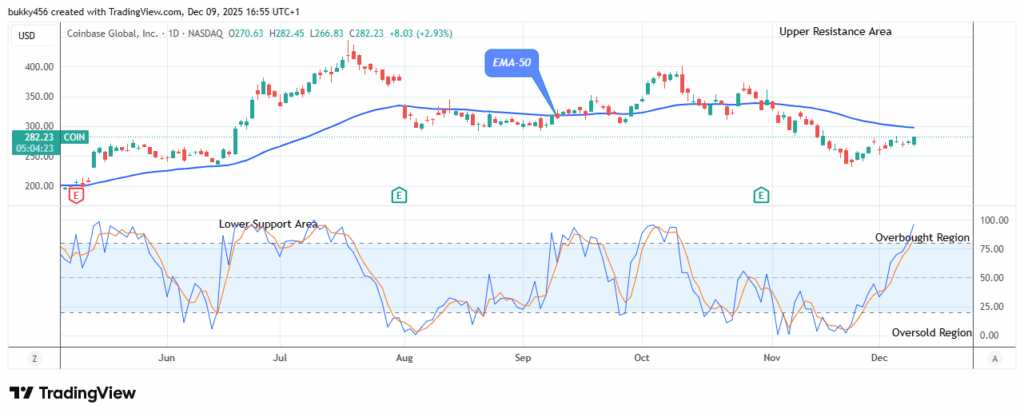Click the Coinbase Global, Inc. symbol title
The width and height of the screenshot is (1024, 417).
110,32
